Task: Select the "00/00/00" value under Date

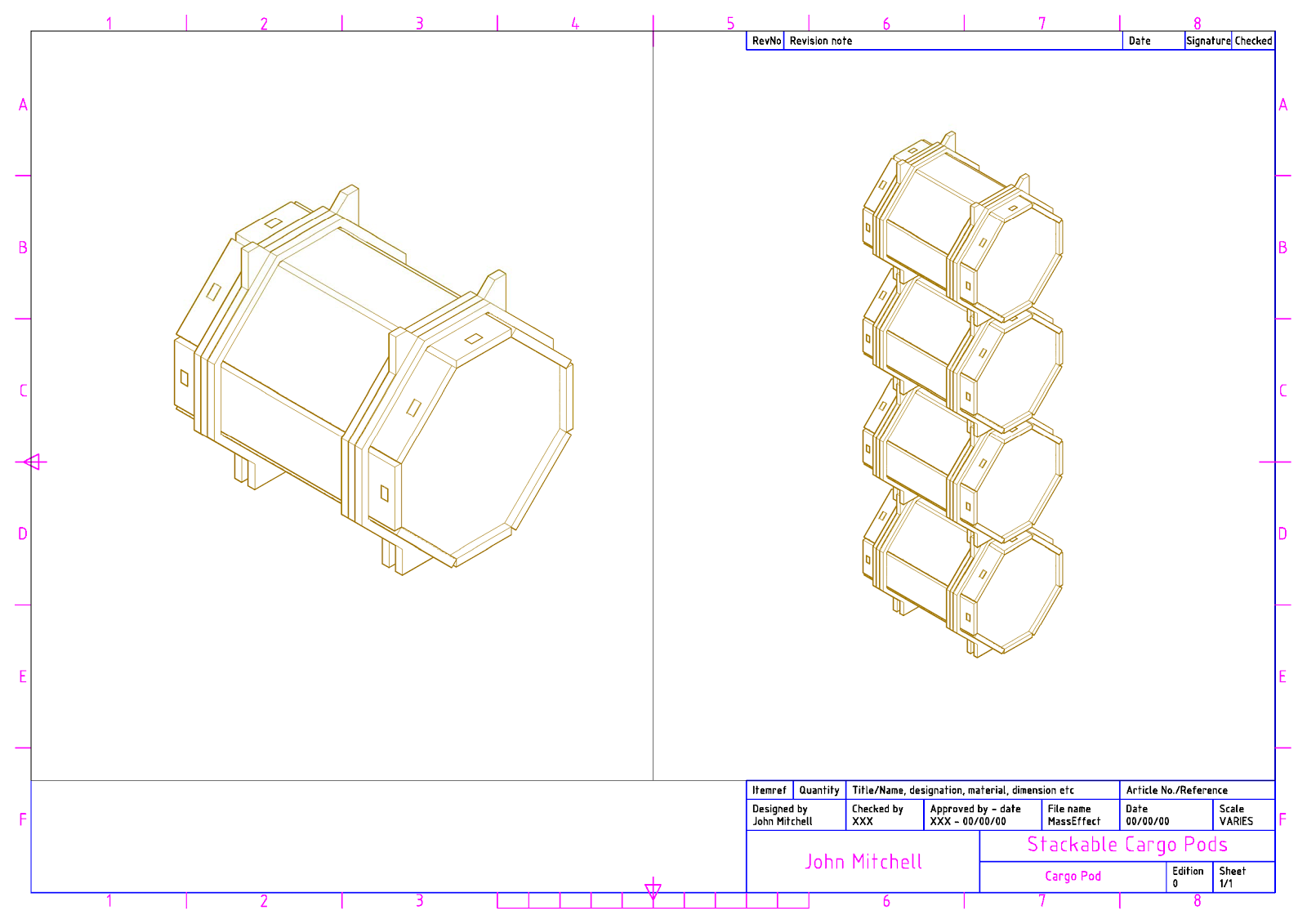Action: pyautogui.click(x=1148, y=821)
